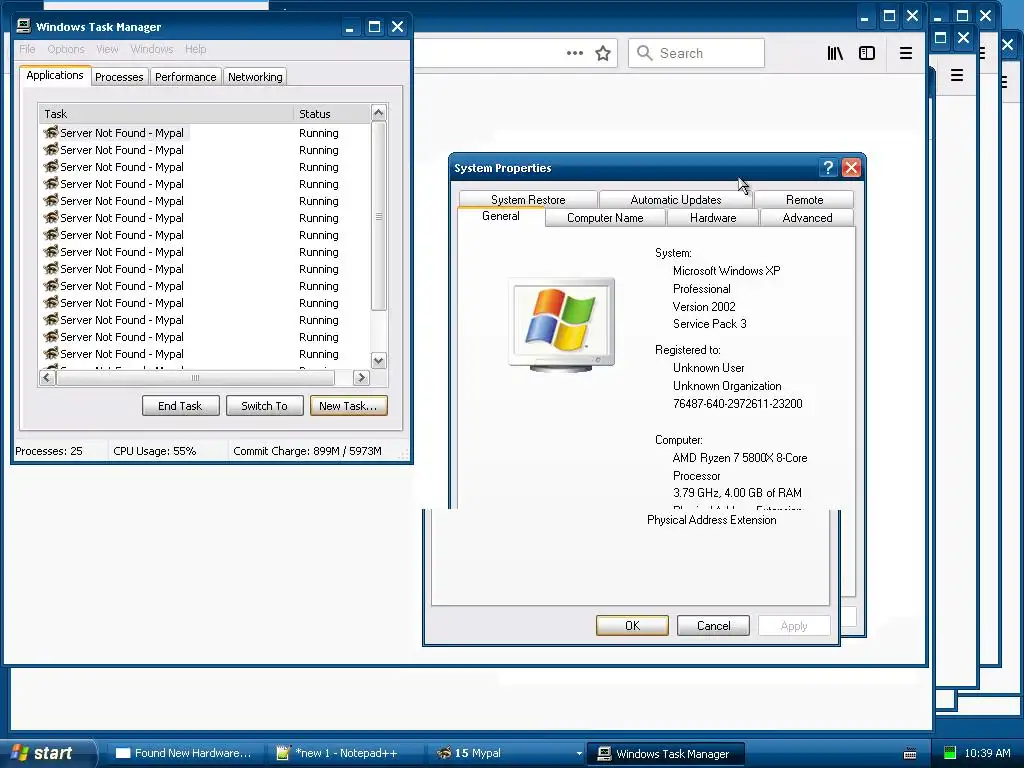Open the Hardware tab

pyautogui.click(x=712, y=217)
